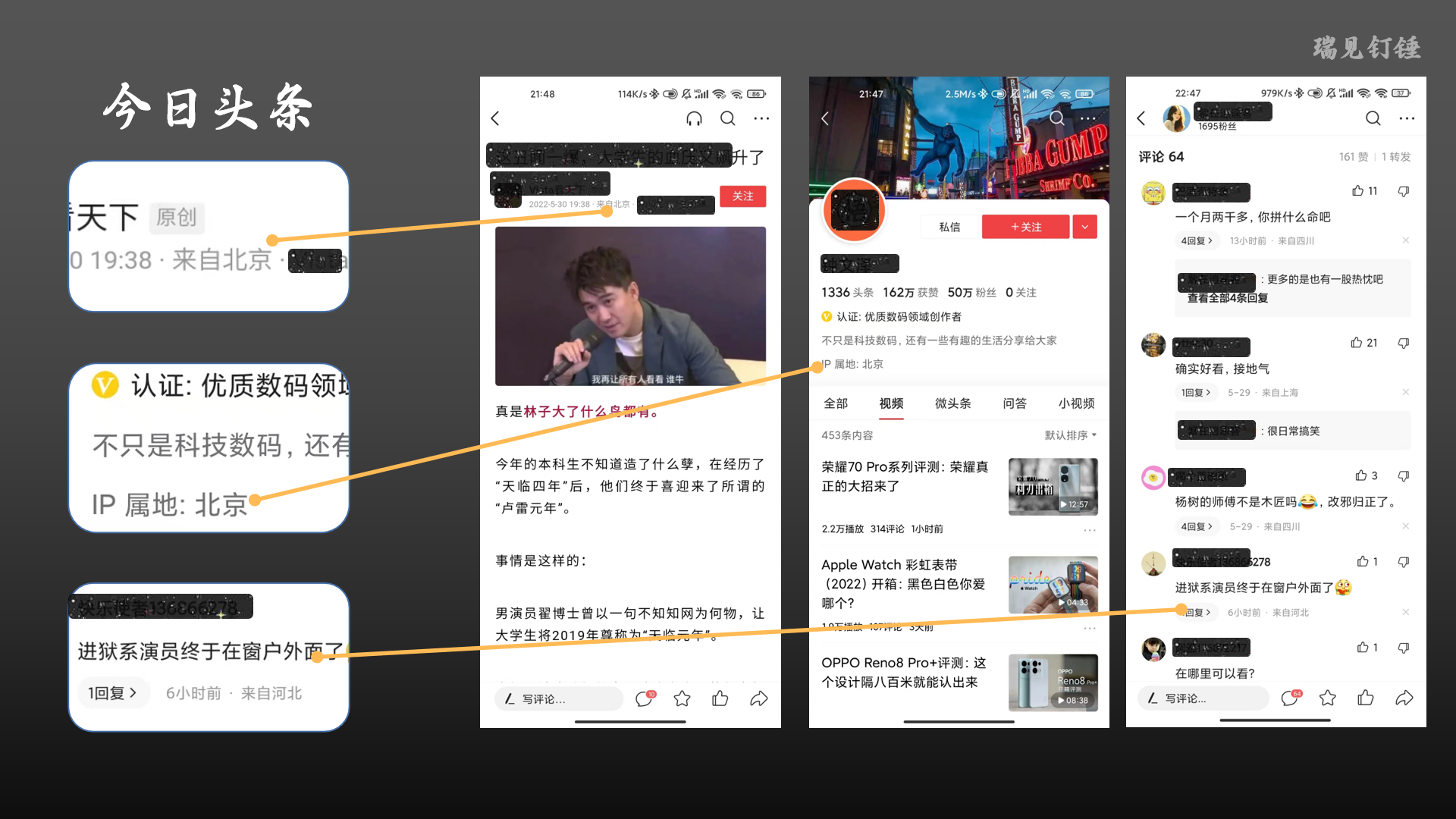1456x819 pixels.
Task: Tap the 私信 message button
Action: [x=949, y=226]
